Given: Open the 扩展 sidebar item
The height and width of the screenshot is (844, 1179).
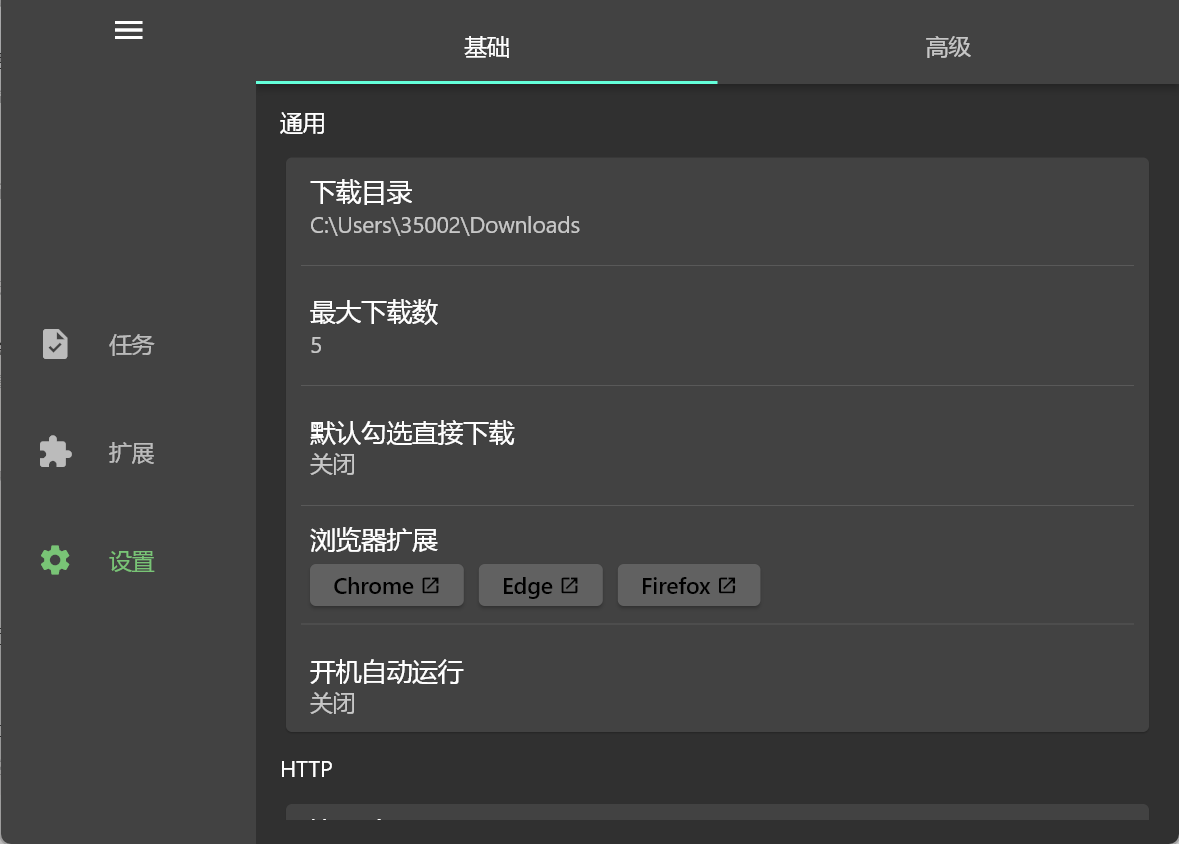Looking at the screenshot, I should (128, 452).
